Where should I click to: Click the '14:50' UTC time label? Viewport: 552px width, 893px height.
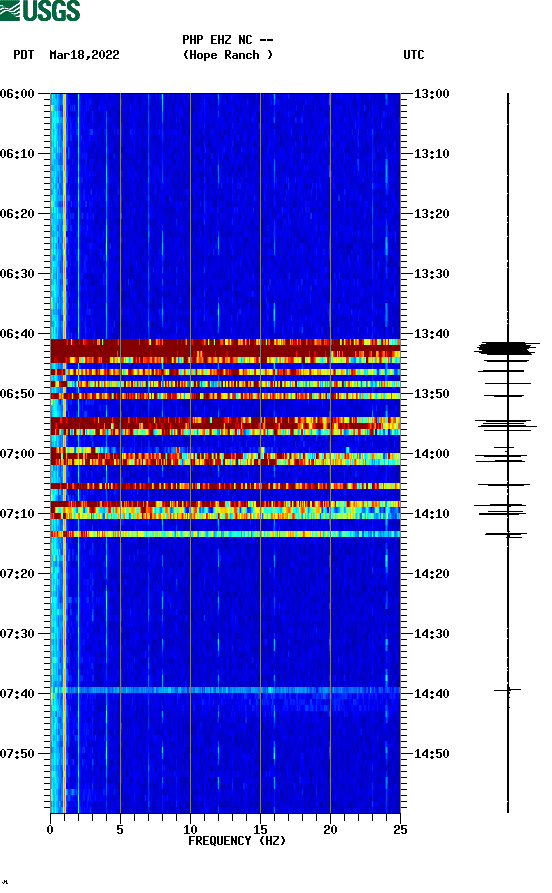pos(432,753)
